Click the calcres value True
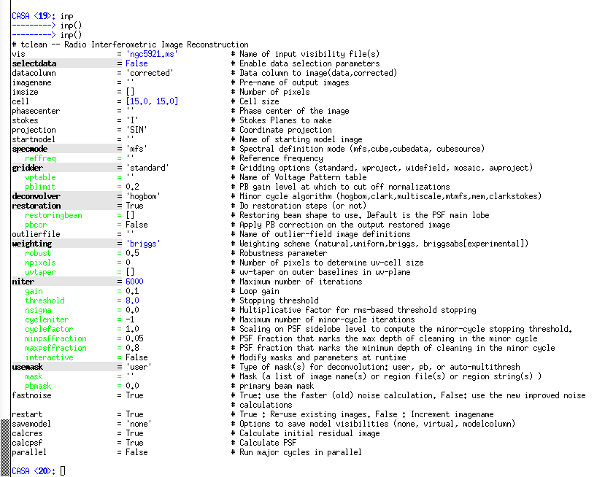Screen dimensions: 605x477 [x=134, y=433]
